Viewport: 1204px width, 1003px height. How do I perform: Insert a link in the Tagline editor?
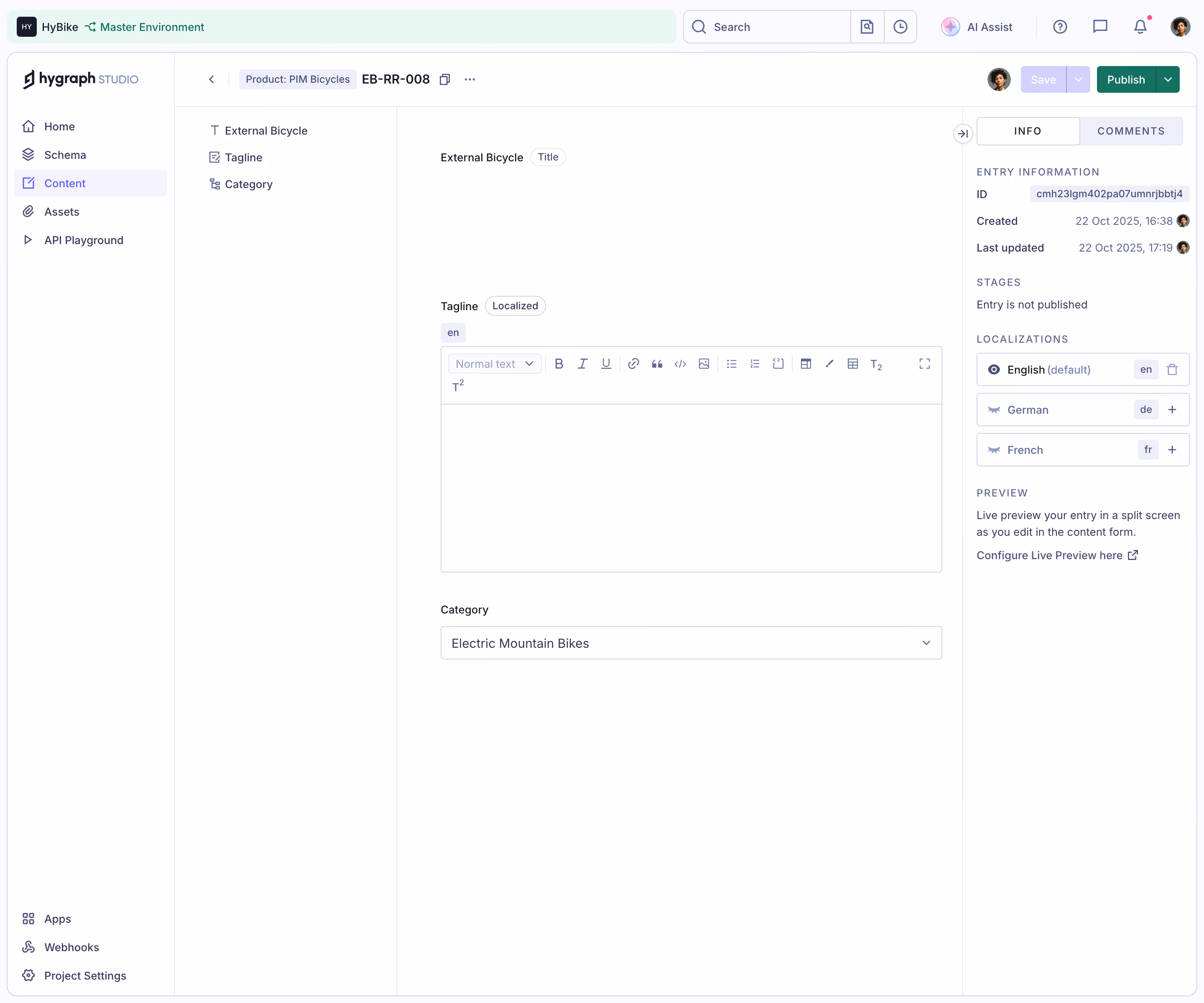click(x=633, y=363)
